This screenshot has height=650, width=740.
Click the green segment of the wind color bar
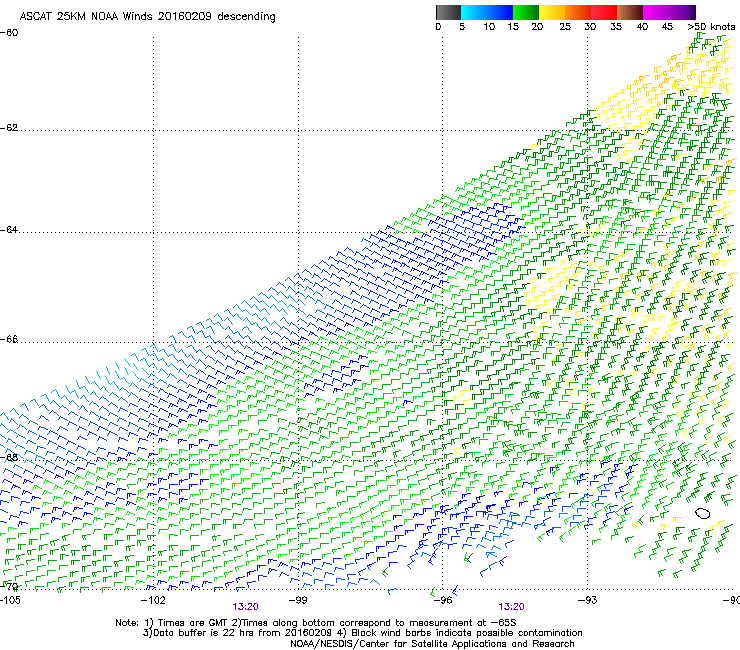point(526,12)
